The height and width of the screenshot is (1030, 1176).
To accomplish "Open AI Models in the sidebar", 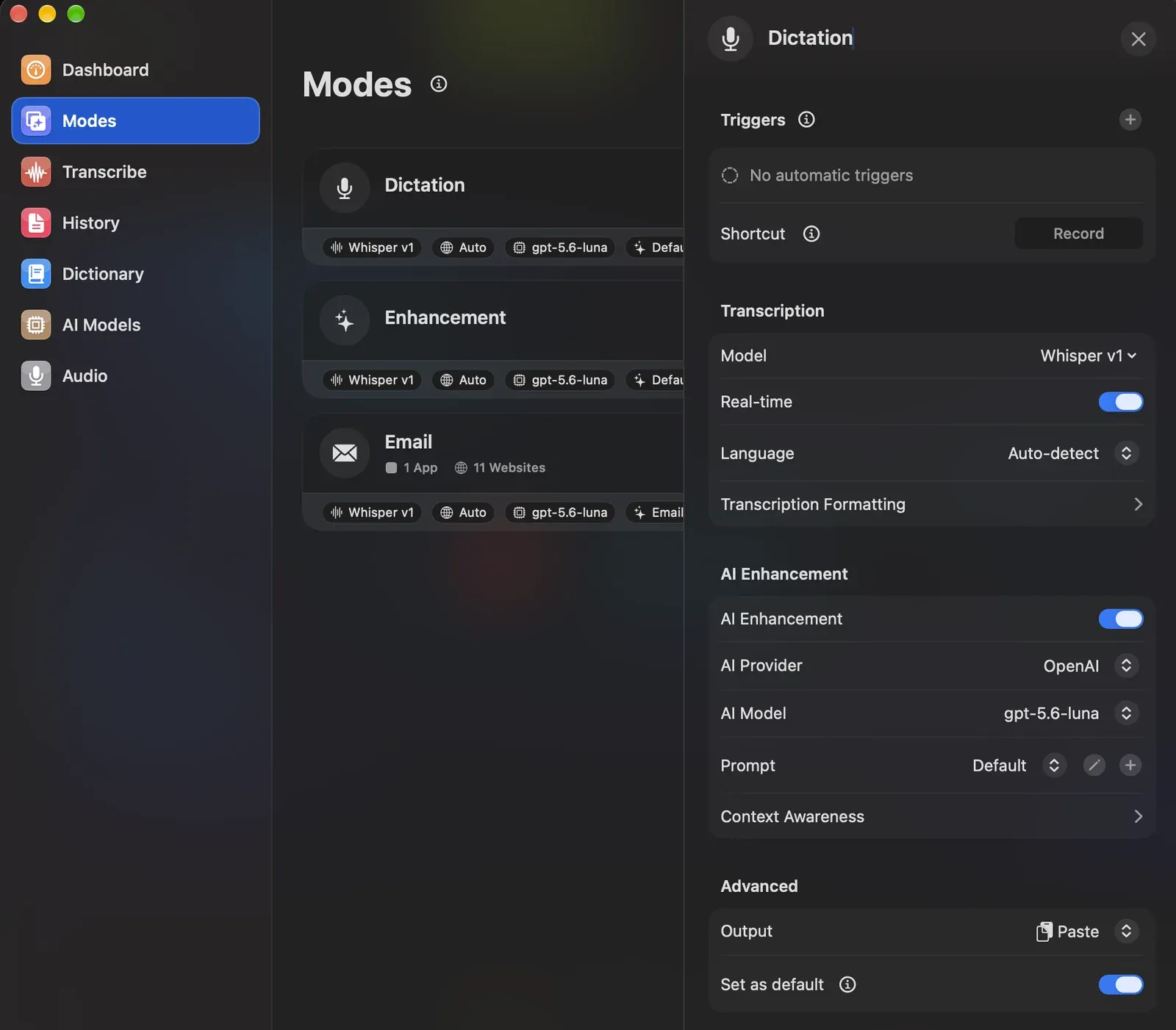I will 135,325.
